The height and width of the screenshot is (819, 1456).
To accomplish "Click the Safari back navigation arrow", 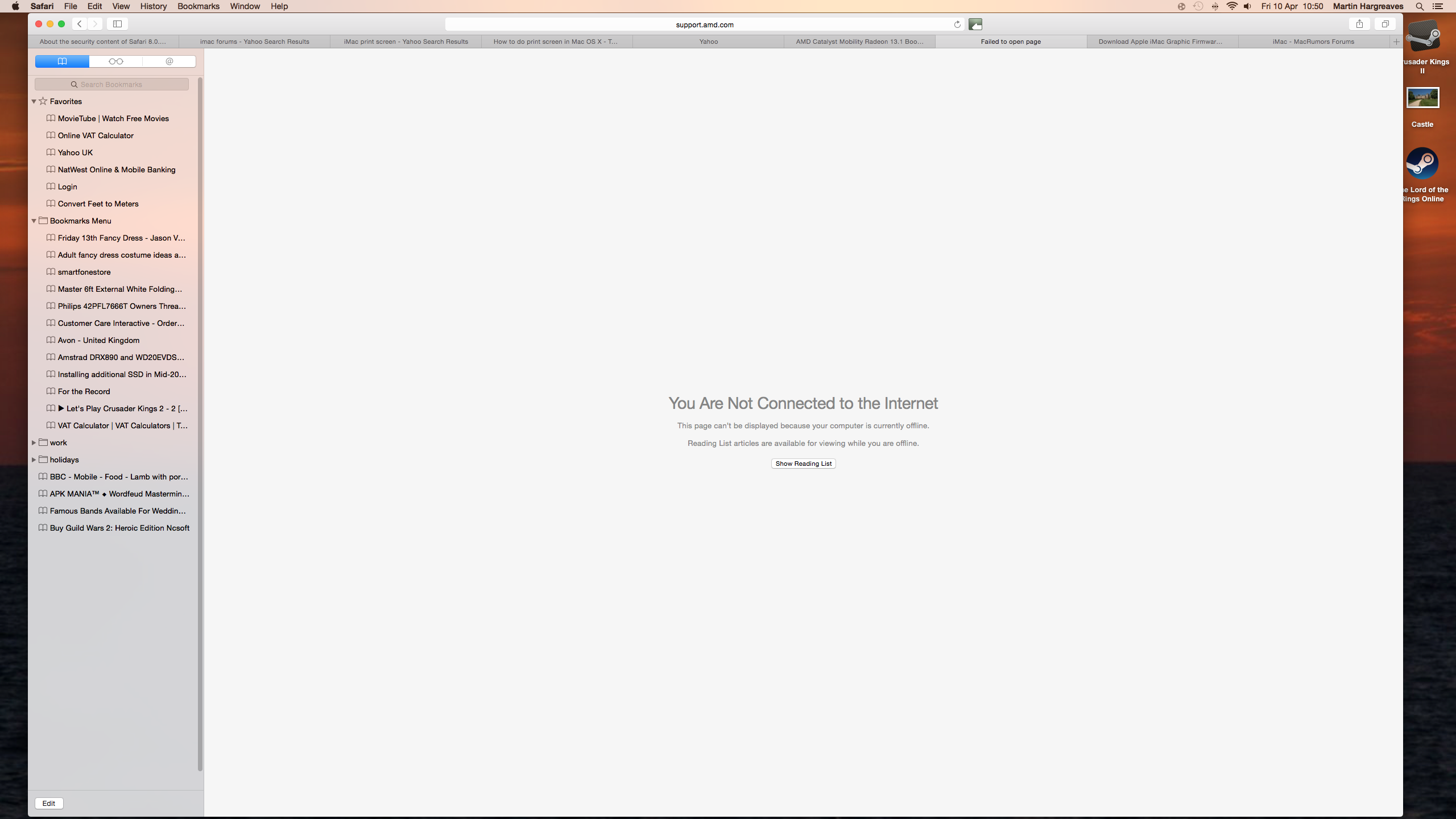I will pos(80,24).
